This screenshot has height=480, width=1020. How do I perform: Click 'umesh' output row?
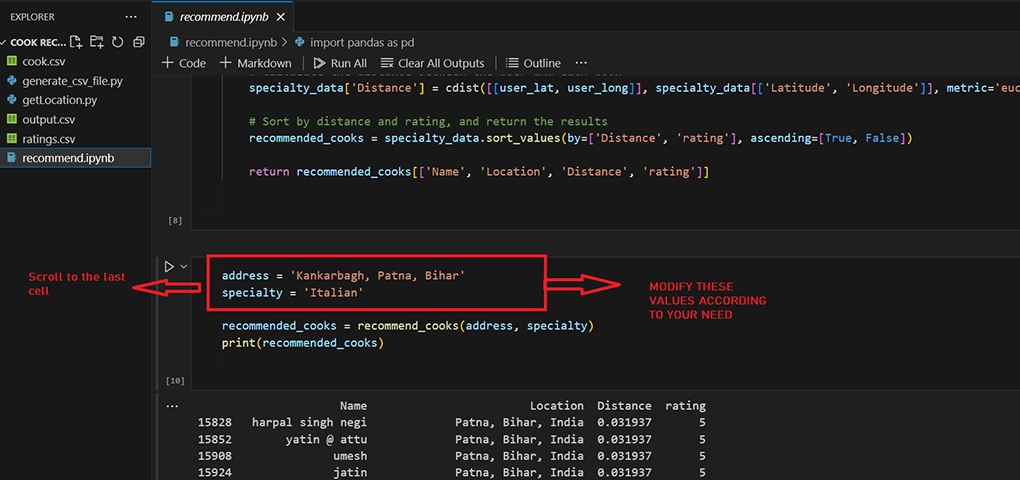(349, 457)
